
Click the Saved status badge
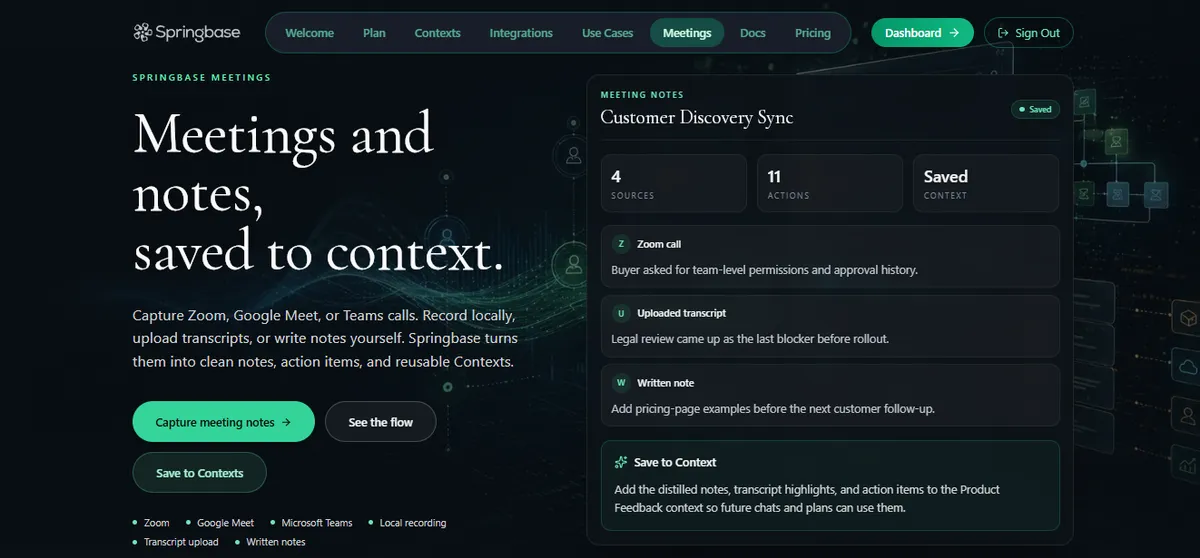[x=1034, y=109]
